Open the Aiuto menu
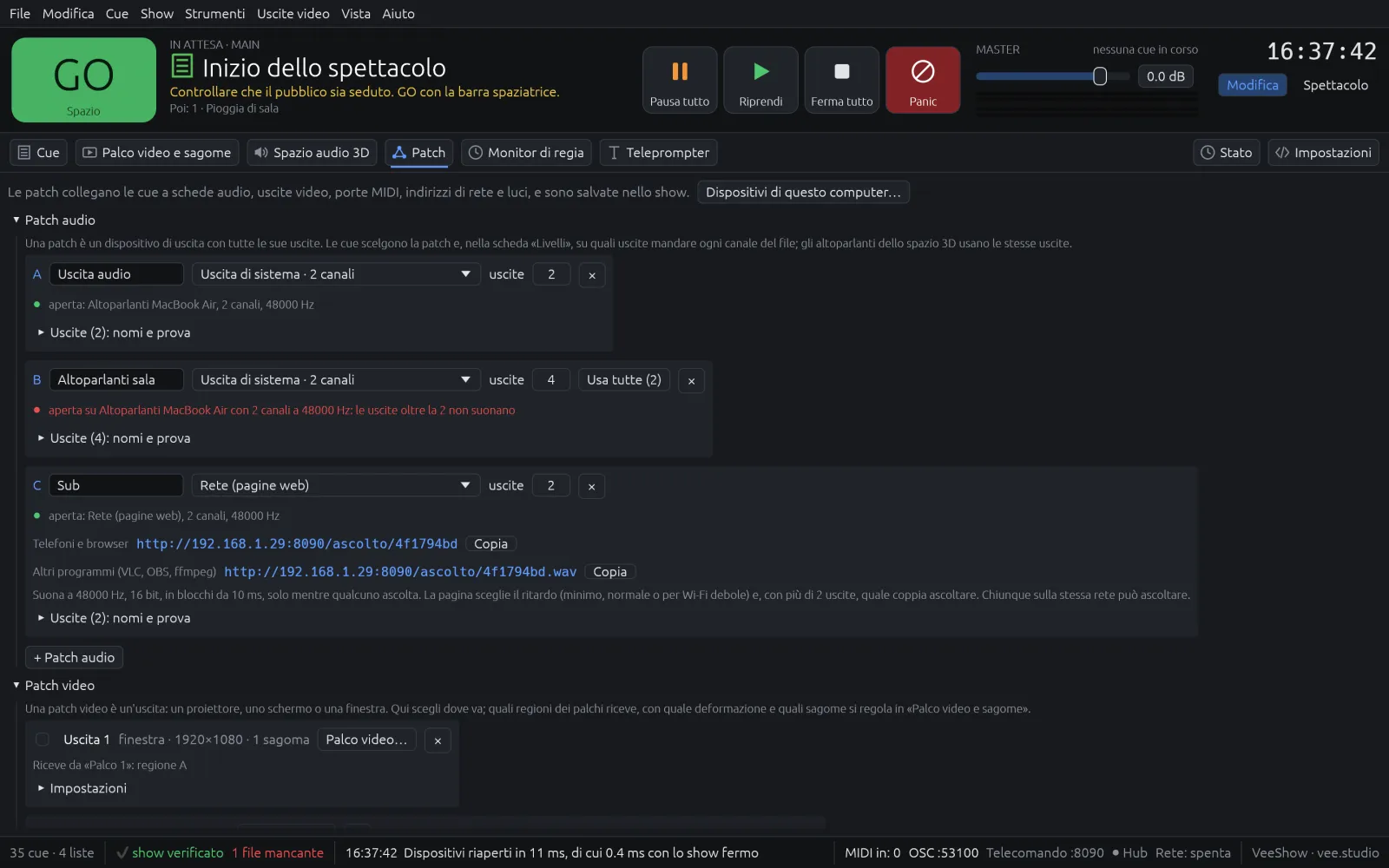This screenshot has height=868, width=1389. (398, 14)
